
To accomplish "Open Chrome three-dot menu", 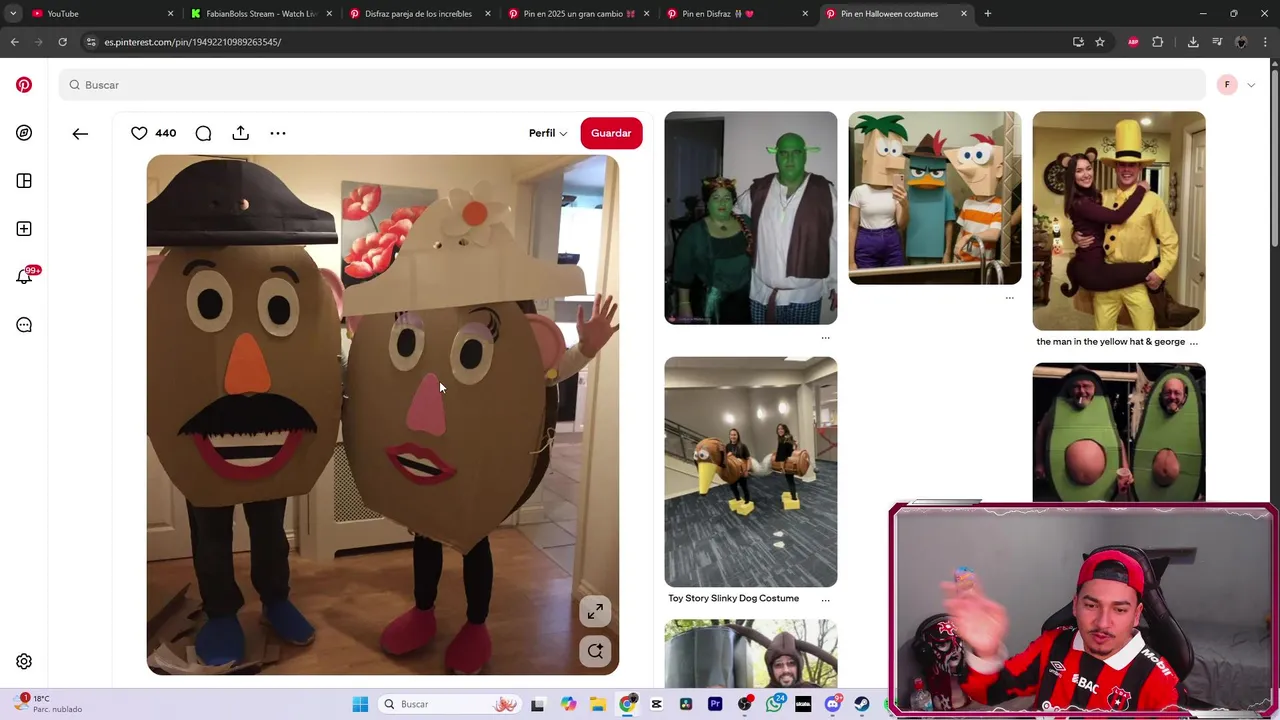I will (1265, 42).
